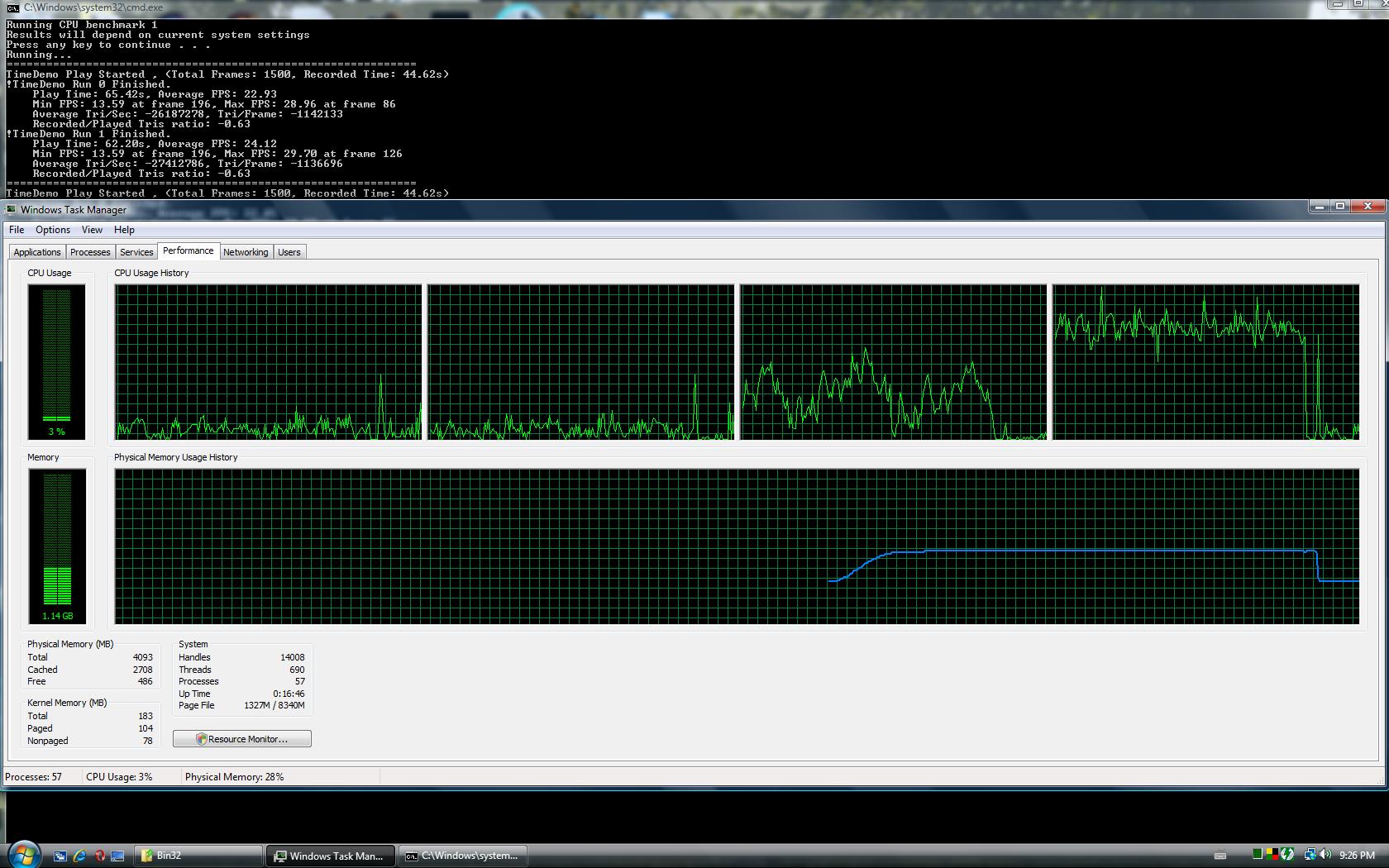The image size is (1389, 868).
Task: Click the Free memory value 486
Action: point(146,681)
